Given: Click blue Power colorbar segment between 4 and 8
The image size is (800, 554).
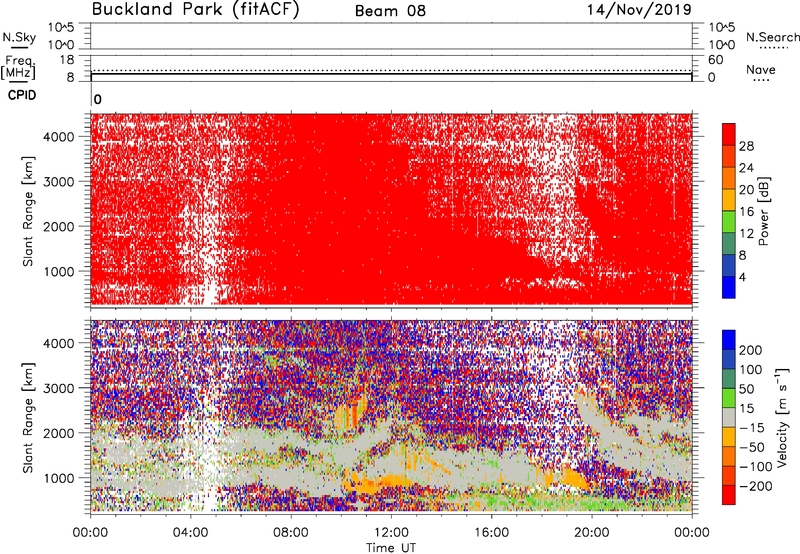Looking at the screenshot, I should click(x=729, y=266).
